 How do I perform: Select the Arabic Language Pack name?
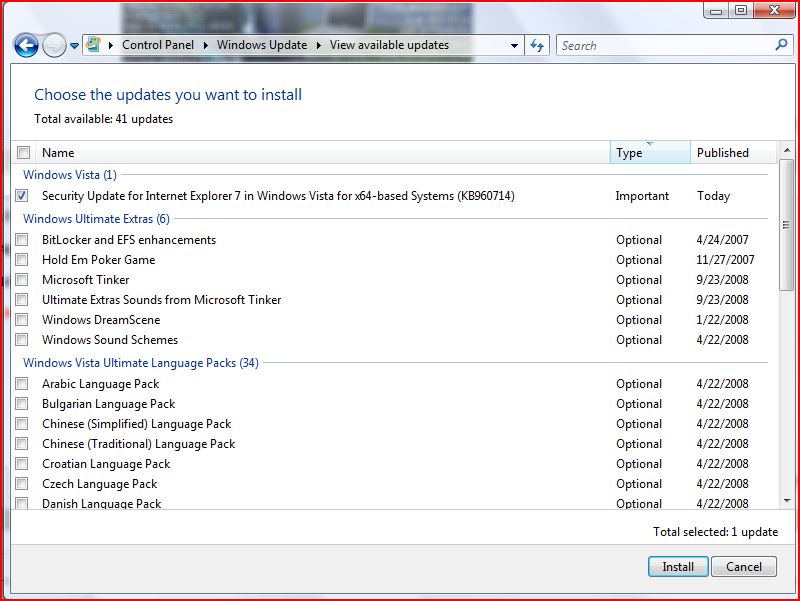[x=101, y=384]
